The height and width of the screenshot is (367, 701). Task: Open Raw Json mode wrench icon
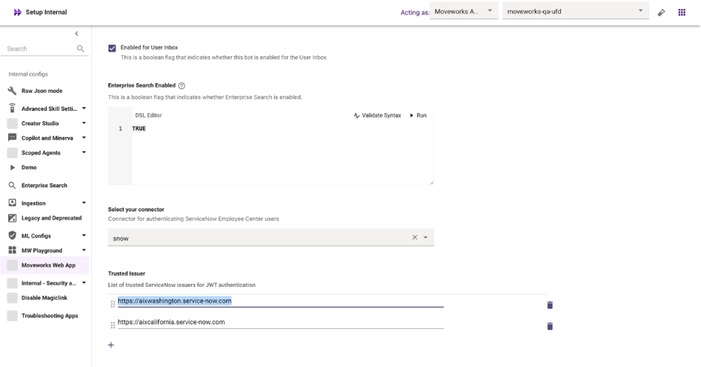[12, 91]
